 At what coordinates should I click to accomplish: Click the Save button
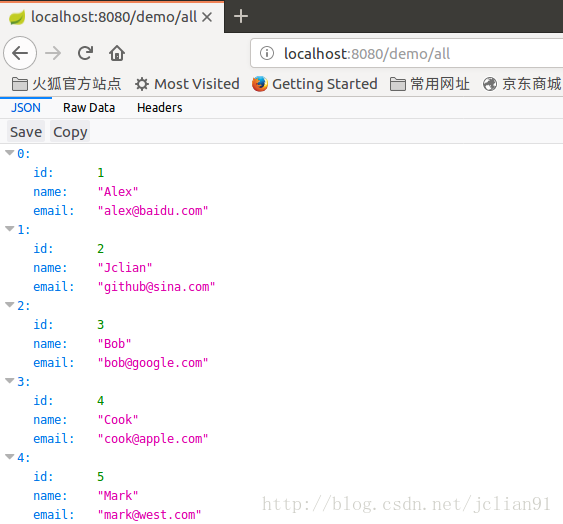click(26, 132)
